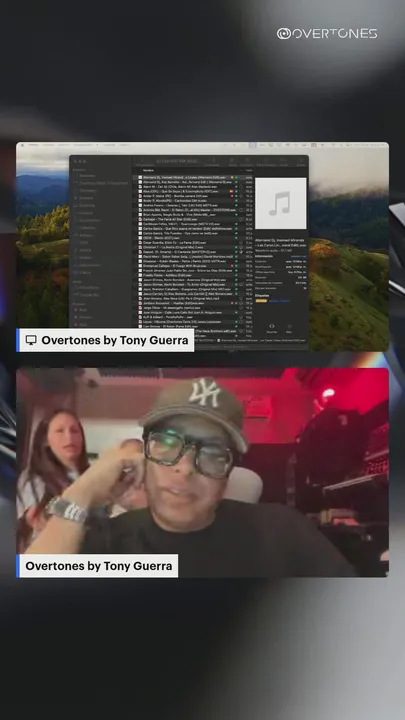Select CECE - Blanco (EDIT).wav
Screen dimensions: 405x720
click(195, 238)
